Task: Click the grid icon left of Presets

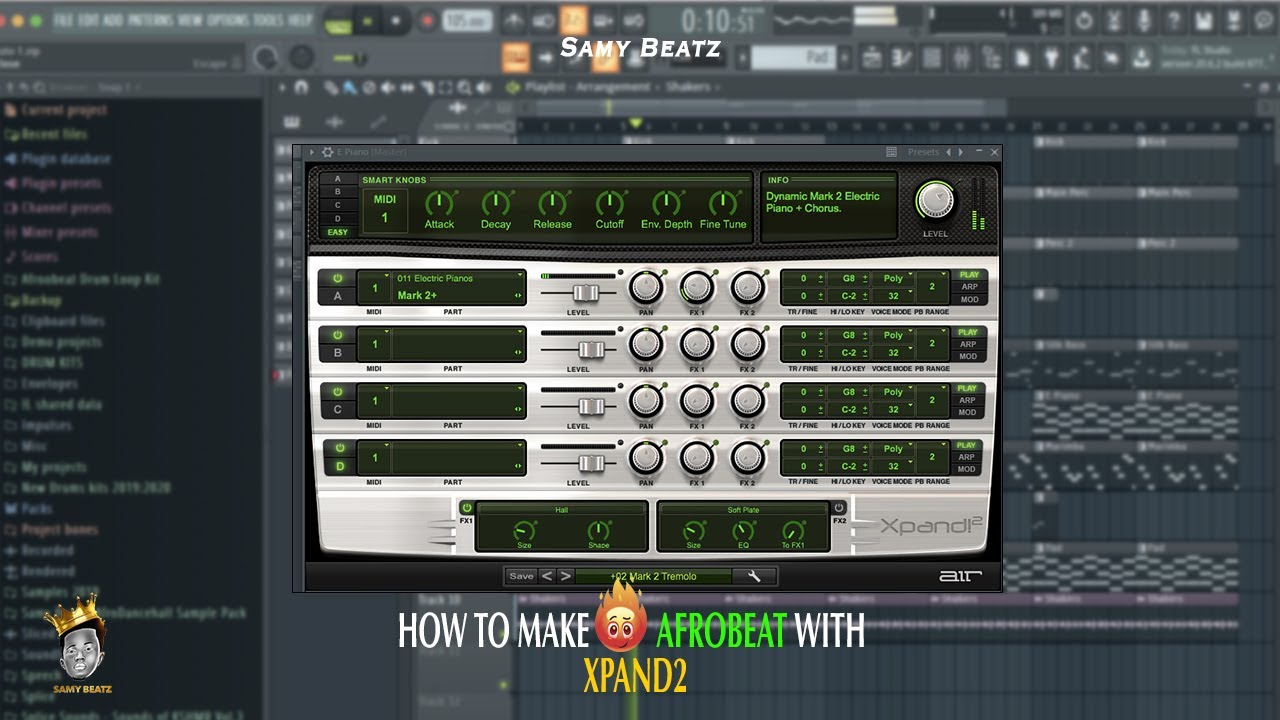Action: 892,152
